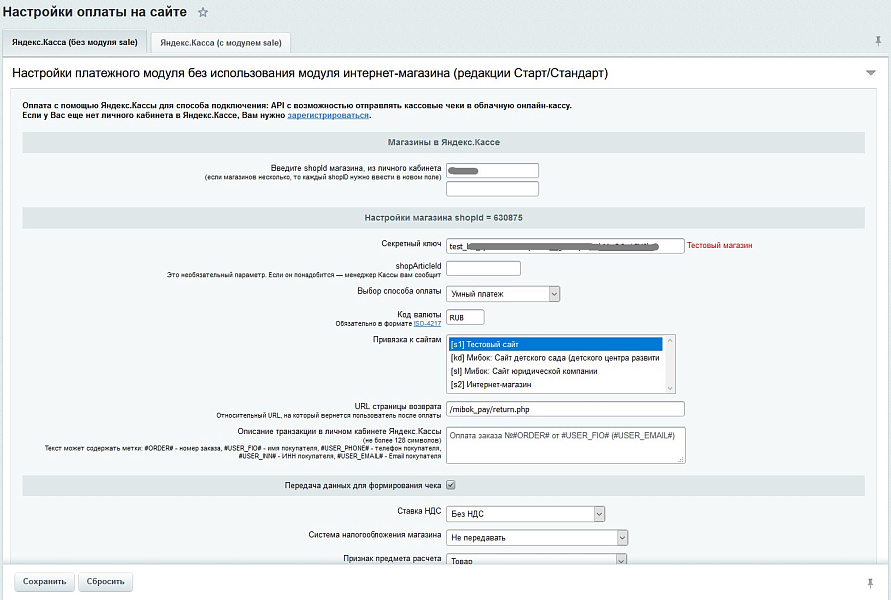Screen dimensions: 891x600
Task: Select [sl] Мибок: Сайт юридической компании item
Action: (524, 371)
